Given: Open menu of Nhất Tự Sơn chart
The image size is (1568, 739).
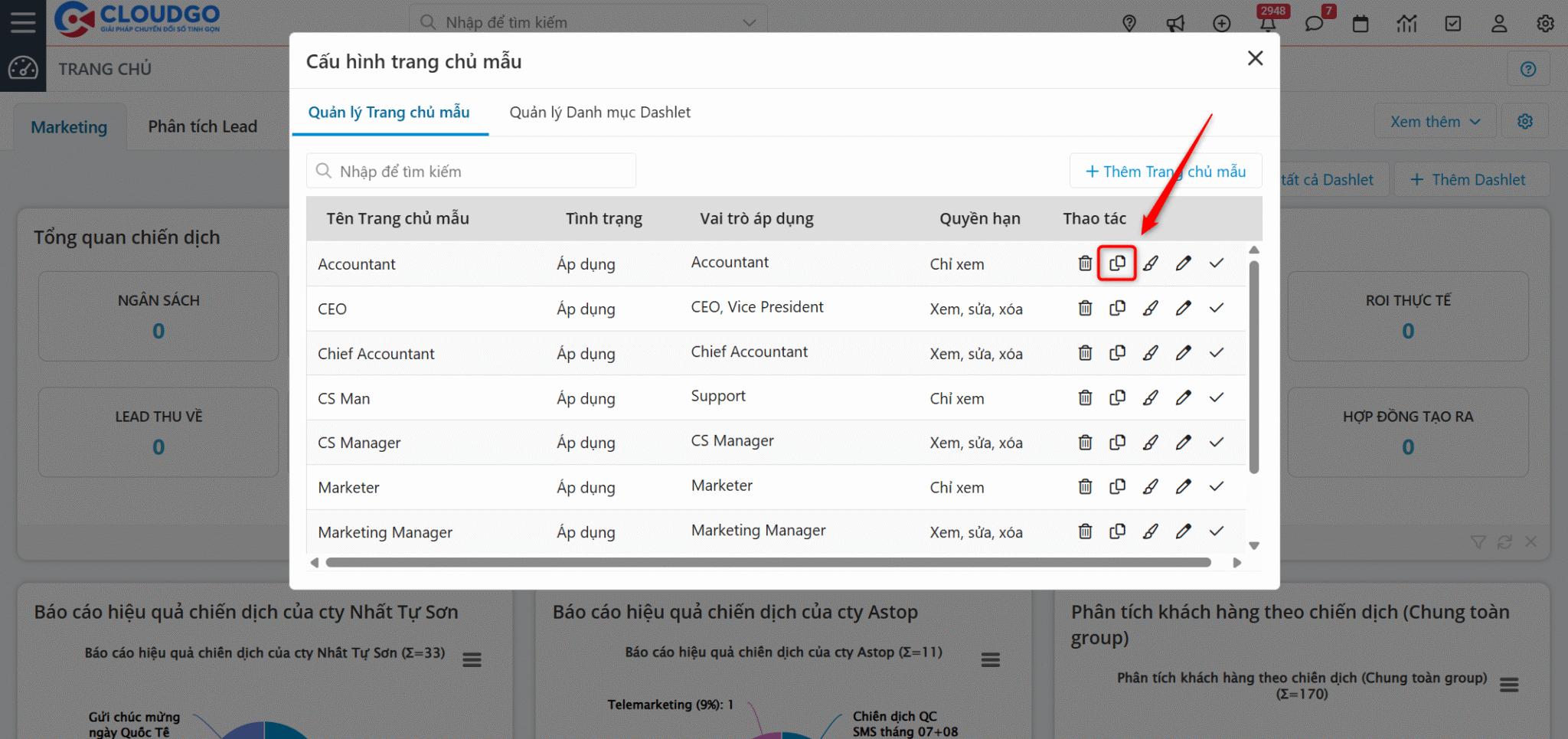Looking at the screenshot, I should coord(472,660).
